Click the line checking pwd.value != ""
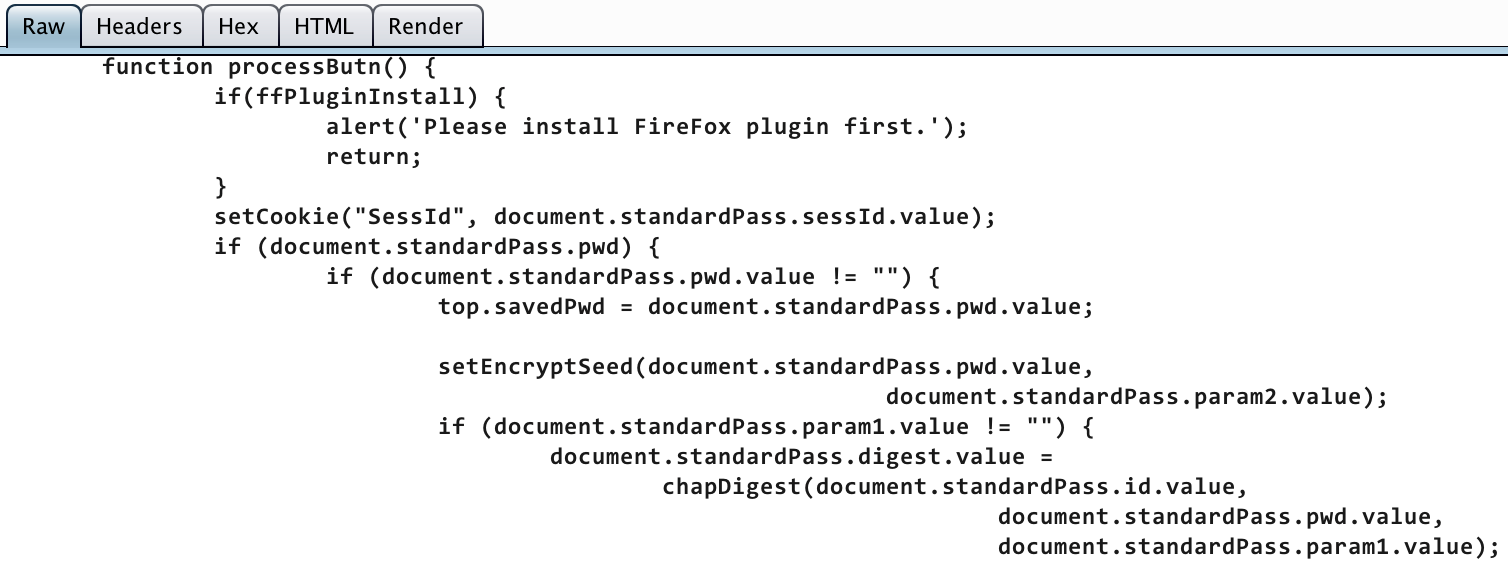The image size is (1508, 566). pyautogui.click(x=633, y=277)
